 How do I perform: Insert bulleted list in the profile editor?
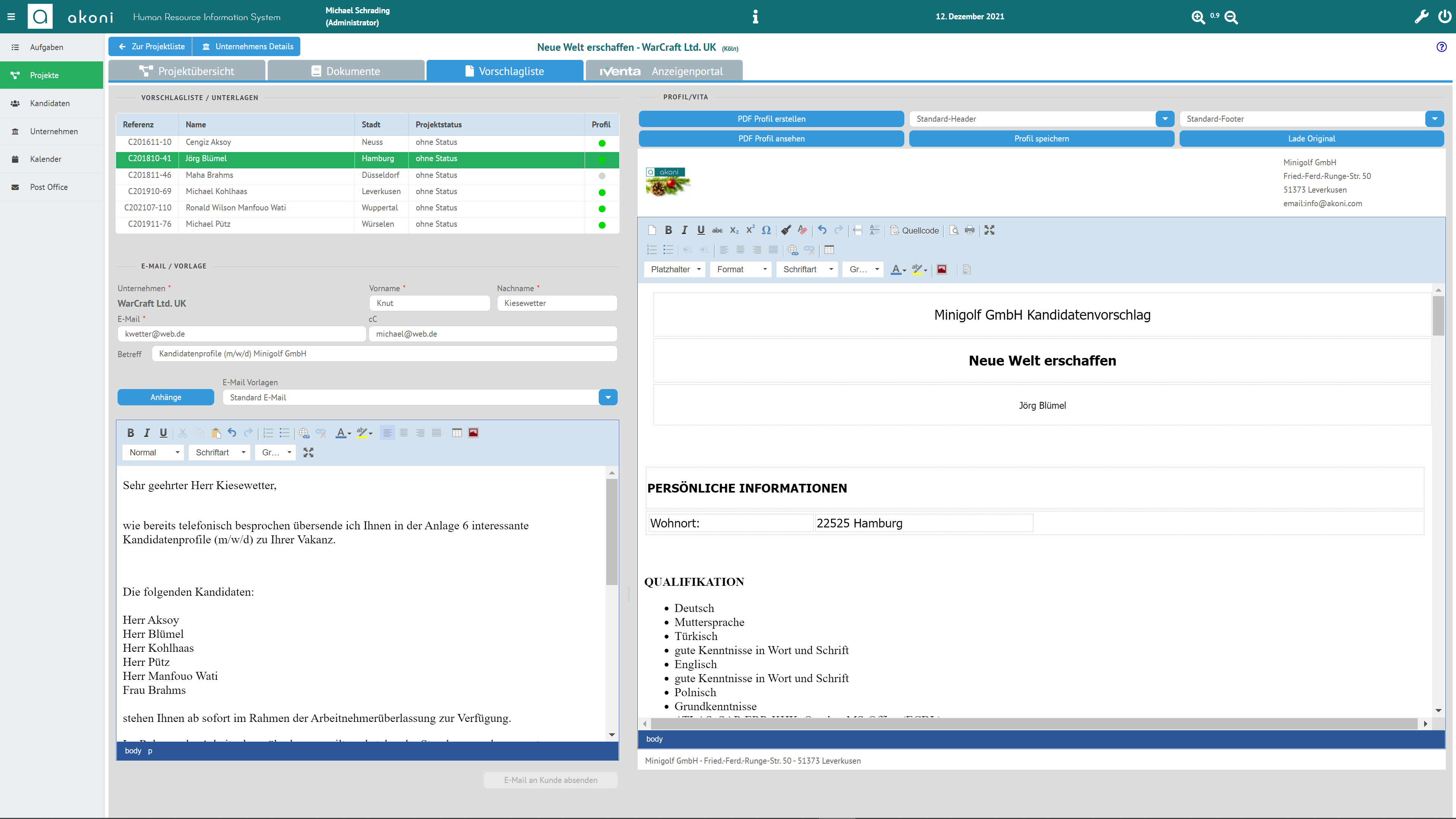tap(668, 250)
